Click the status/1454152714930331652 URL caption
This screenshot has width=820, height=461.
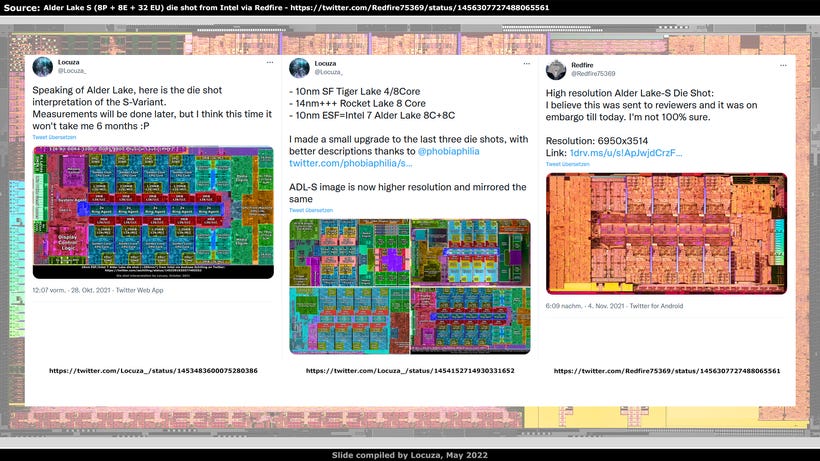point(410,371)
